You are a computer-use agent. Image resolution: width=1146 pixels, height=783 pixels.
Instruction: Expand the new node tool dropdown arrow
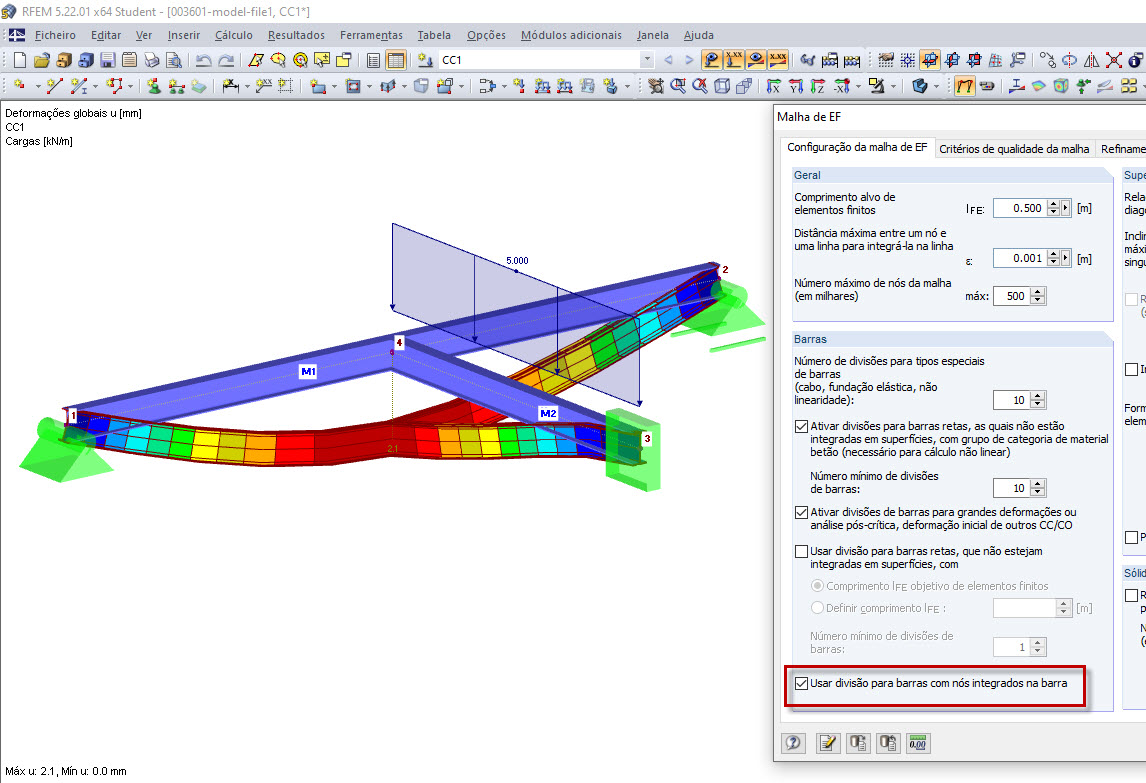point(37,86)
